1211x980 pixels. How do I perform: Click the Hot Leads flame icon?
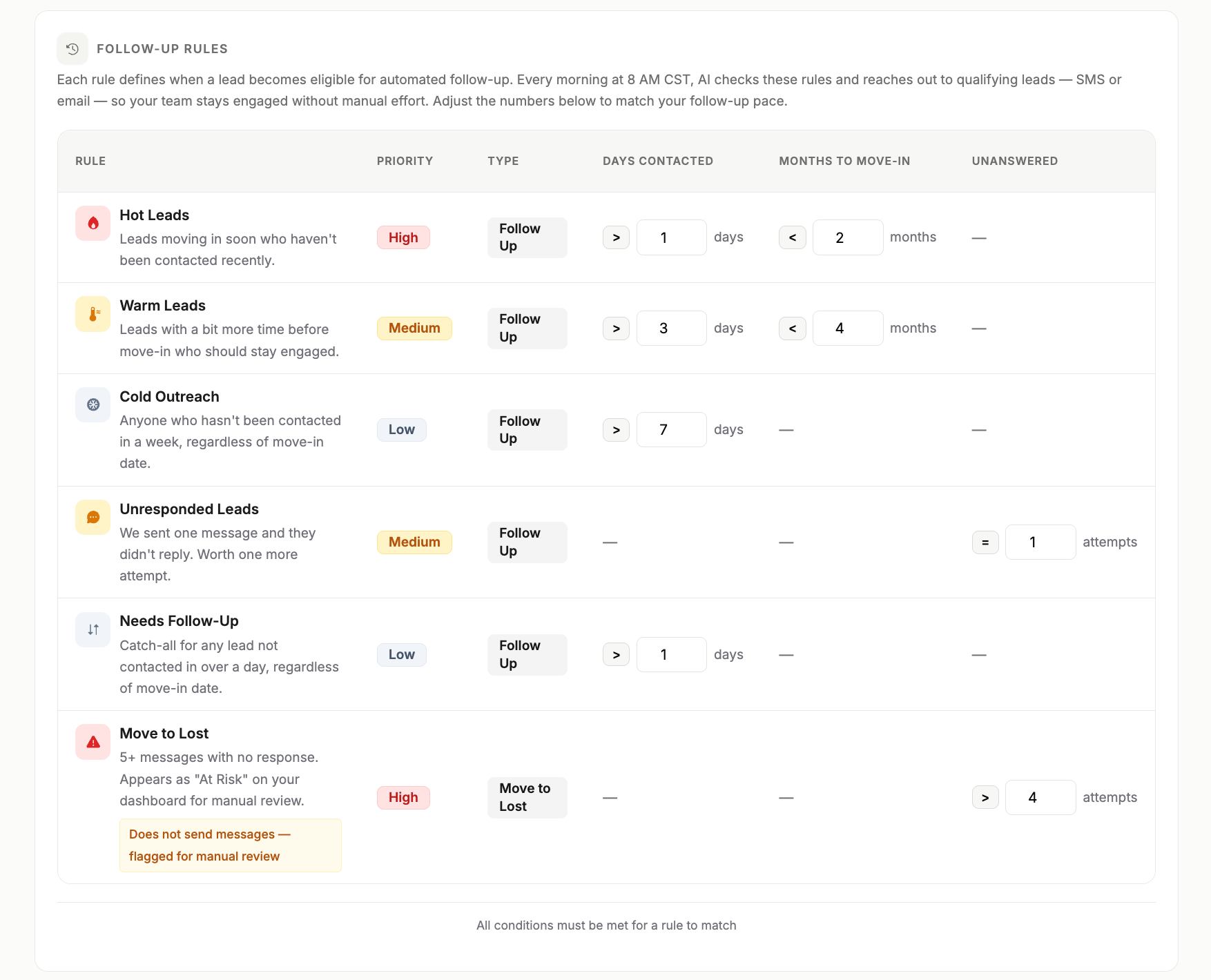click(93, 223)
